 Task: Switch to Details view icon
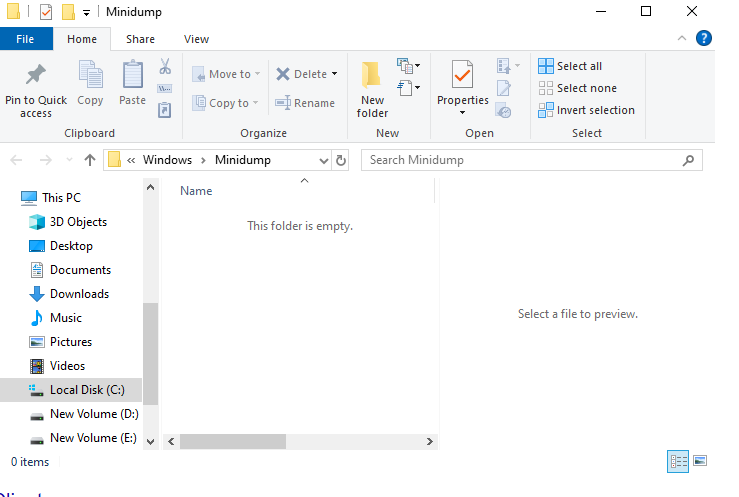[678, 461]
